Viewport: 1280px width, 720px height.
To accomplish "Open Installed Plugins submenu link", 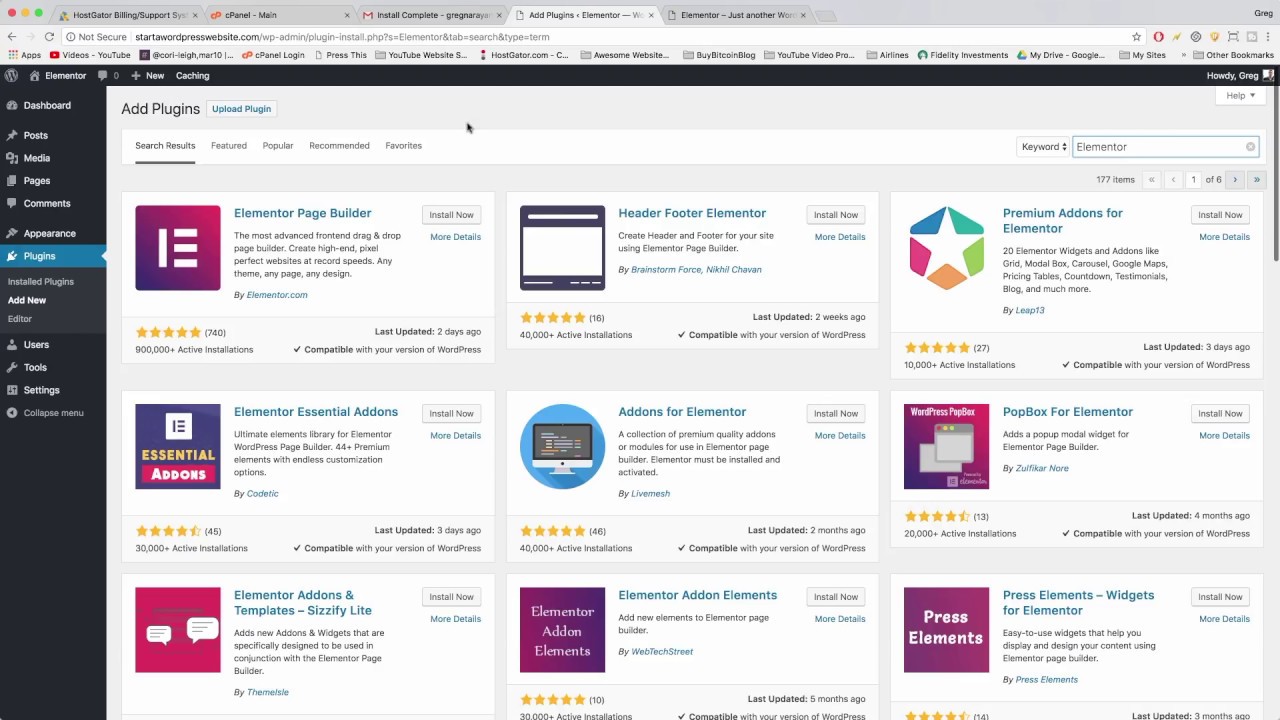I will pos(41,282).
